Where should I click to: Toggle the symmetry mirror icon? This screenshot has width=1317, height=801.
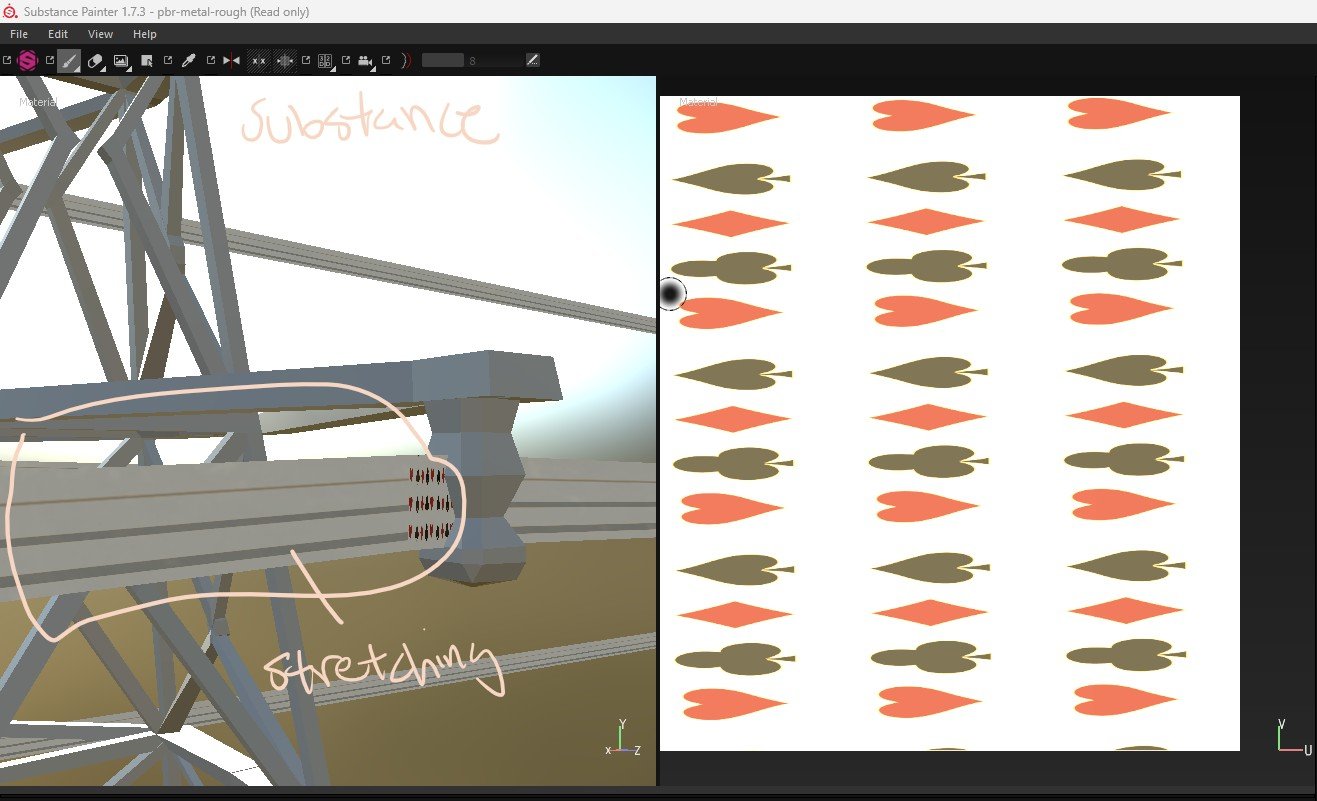[231, 61]
